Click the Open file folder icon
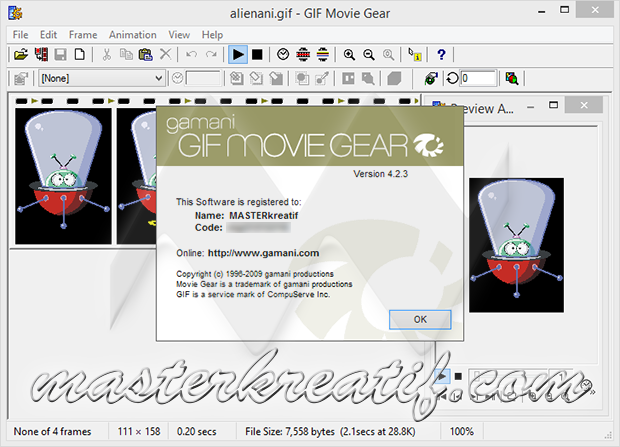 (21, 54)
